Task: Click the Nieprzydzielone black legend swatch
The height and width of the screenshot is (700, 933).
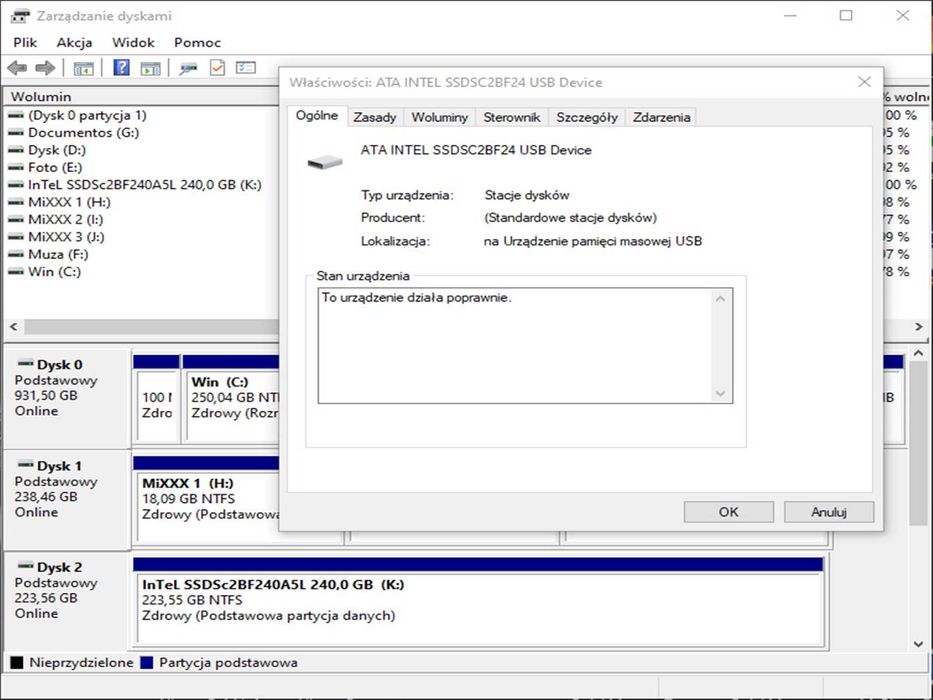Action: tap(17, 662)
